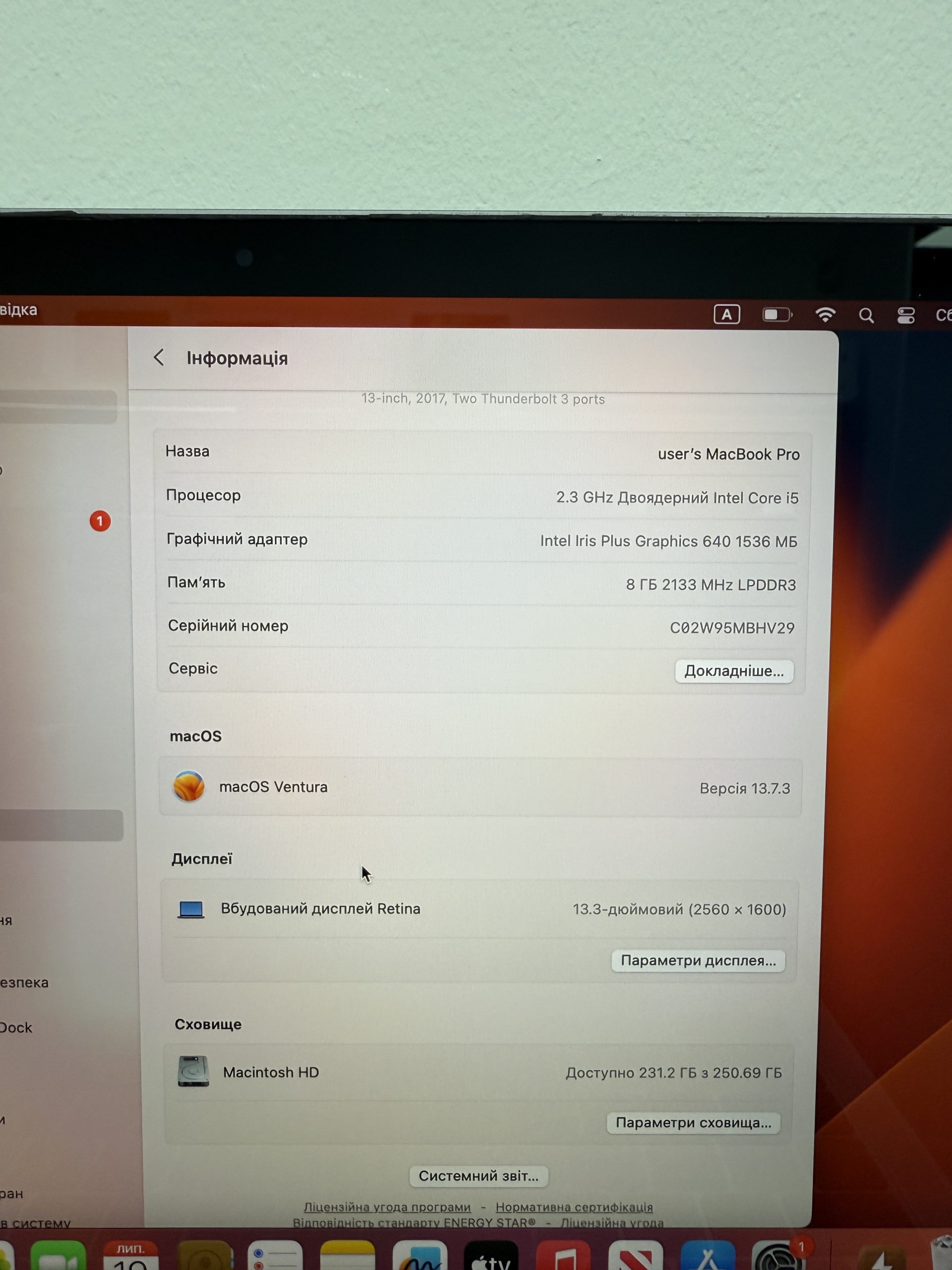Screen dimensions: 952x1270
Task: Open the keyboard input source indicator A
Action: coord(726,315)
